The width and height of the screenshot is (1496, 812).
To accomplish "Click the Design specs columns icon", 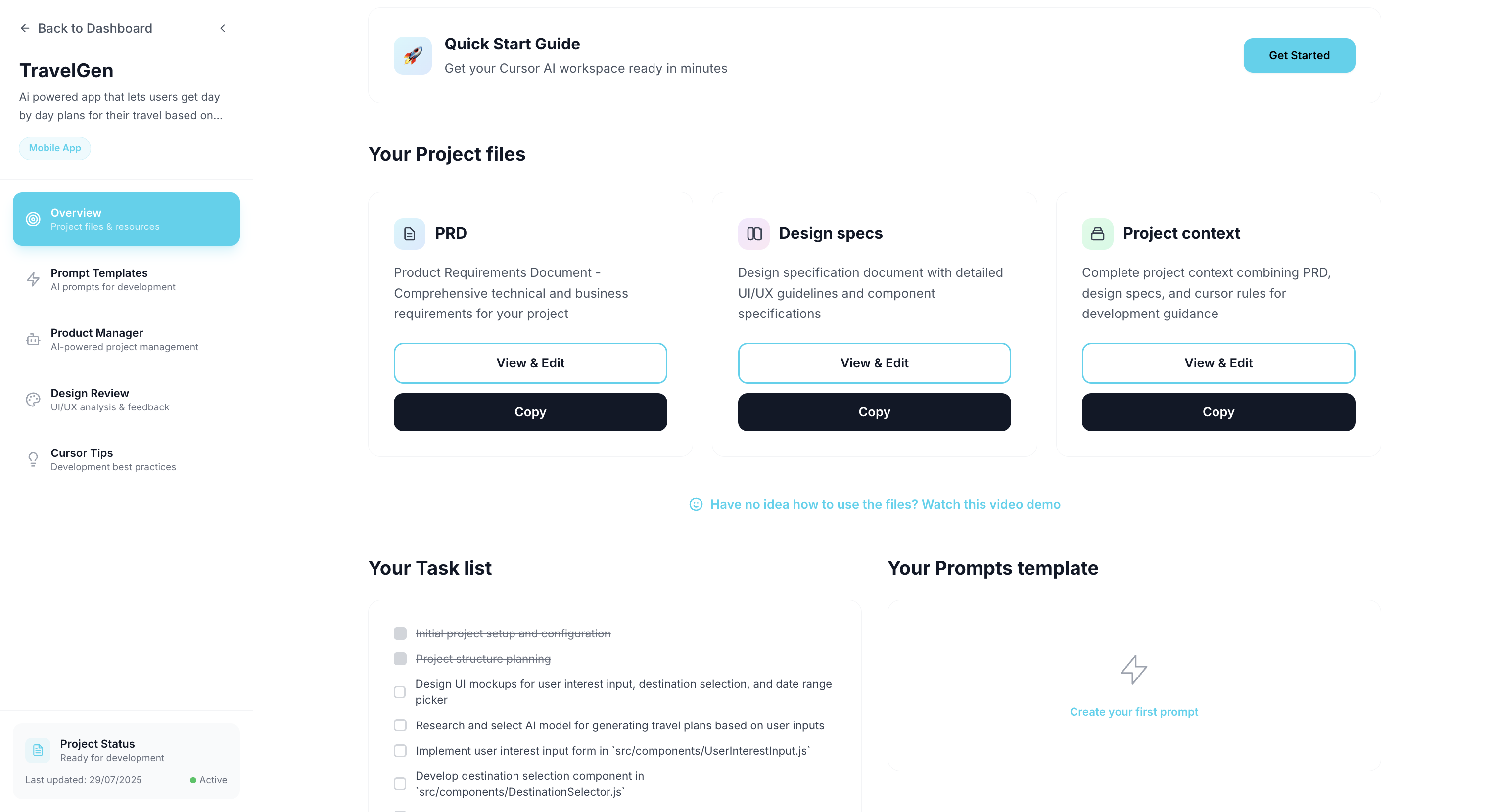I will pos(754,234).
